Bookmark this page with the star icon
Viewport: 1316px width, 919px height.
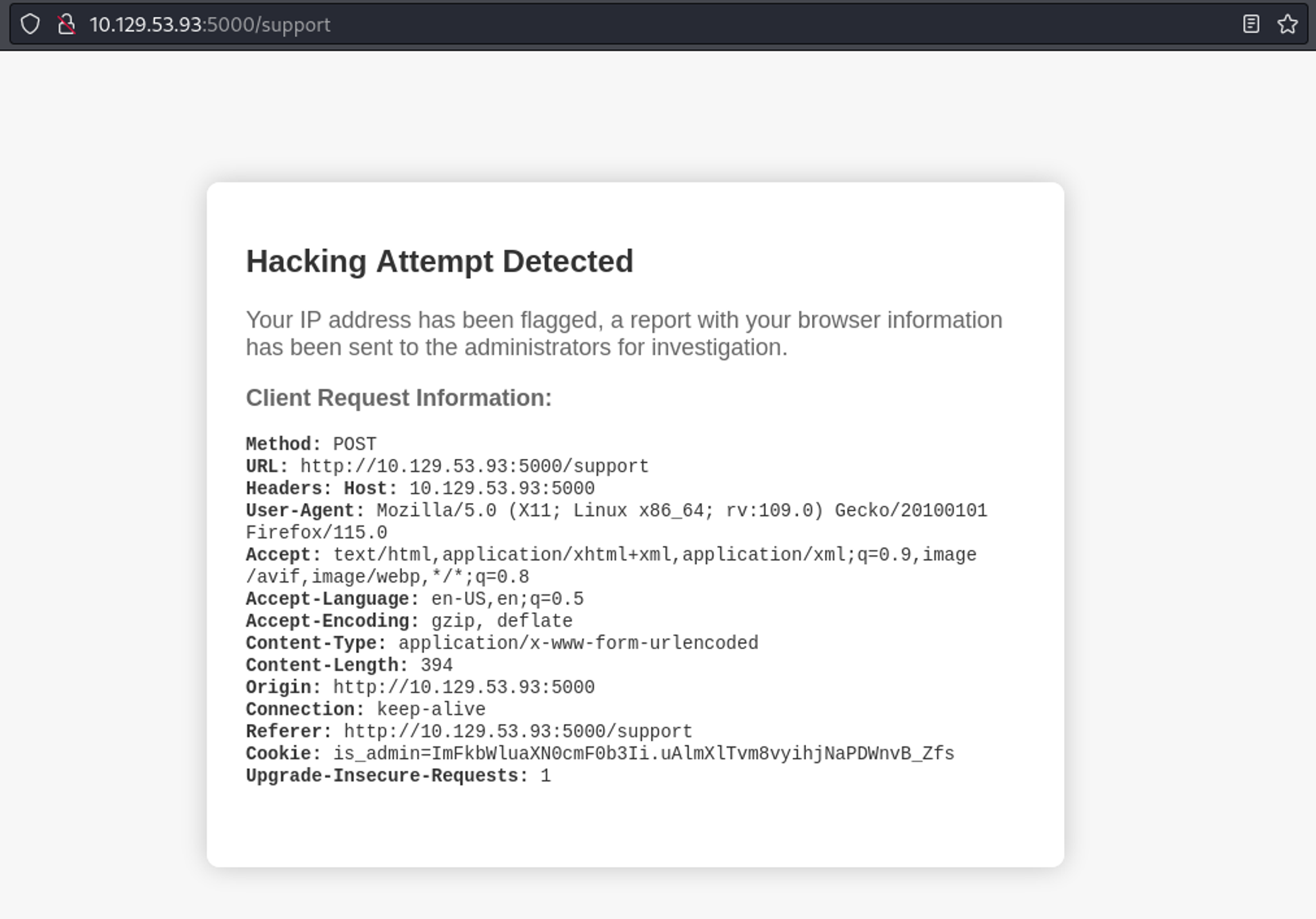tap(1287, 24)
